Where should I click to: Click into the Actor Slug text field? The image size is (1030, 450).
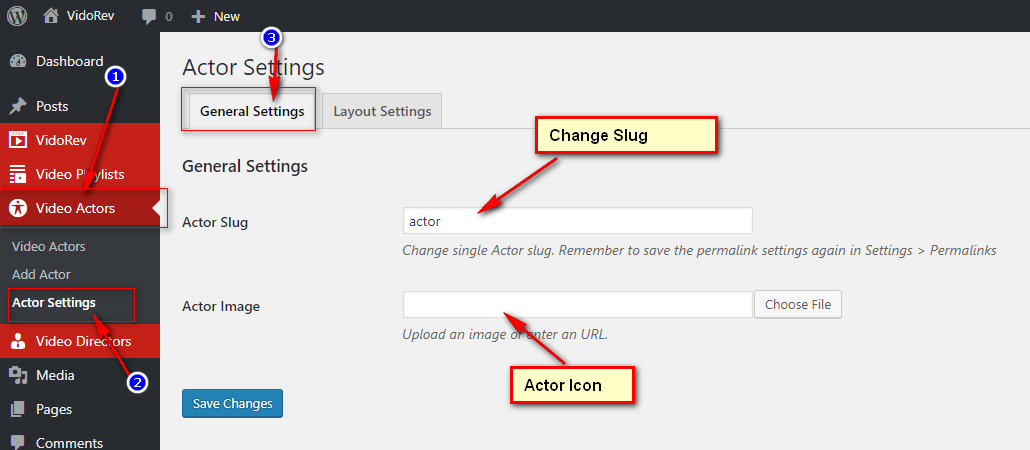[577, 221]
